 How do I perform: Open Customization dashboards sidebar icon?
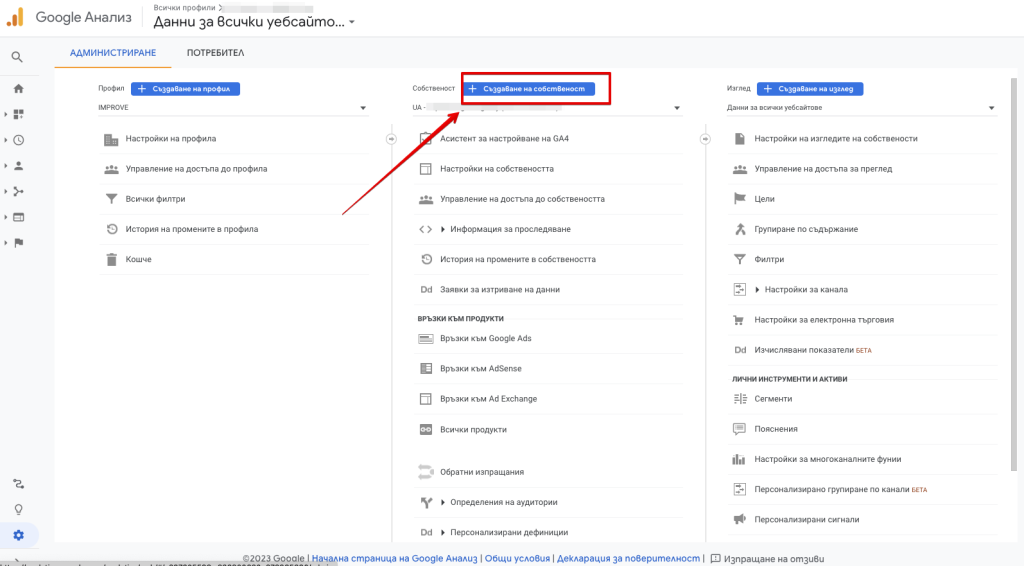18,114
